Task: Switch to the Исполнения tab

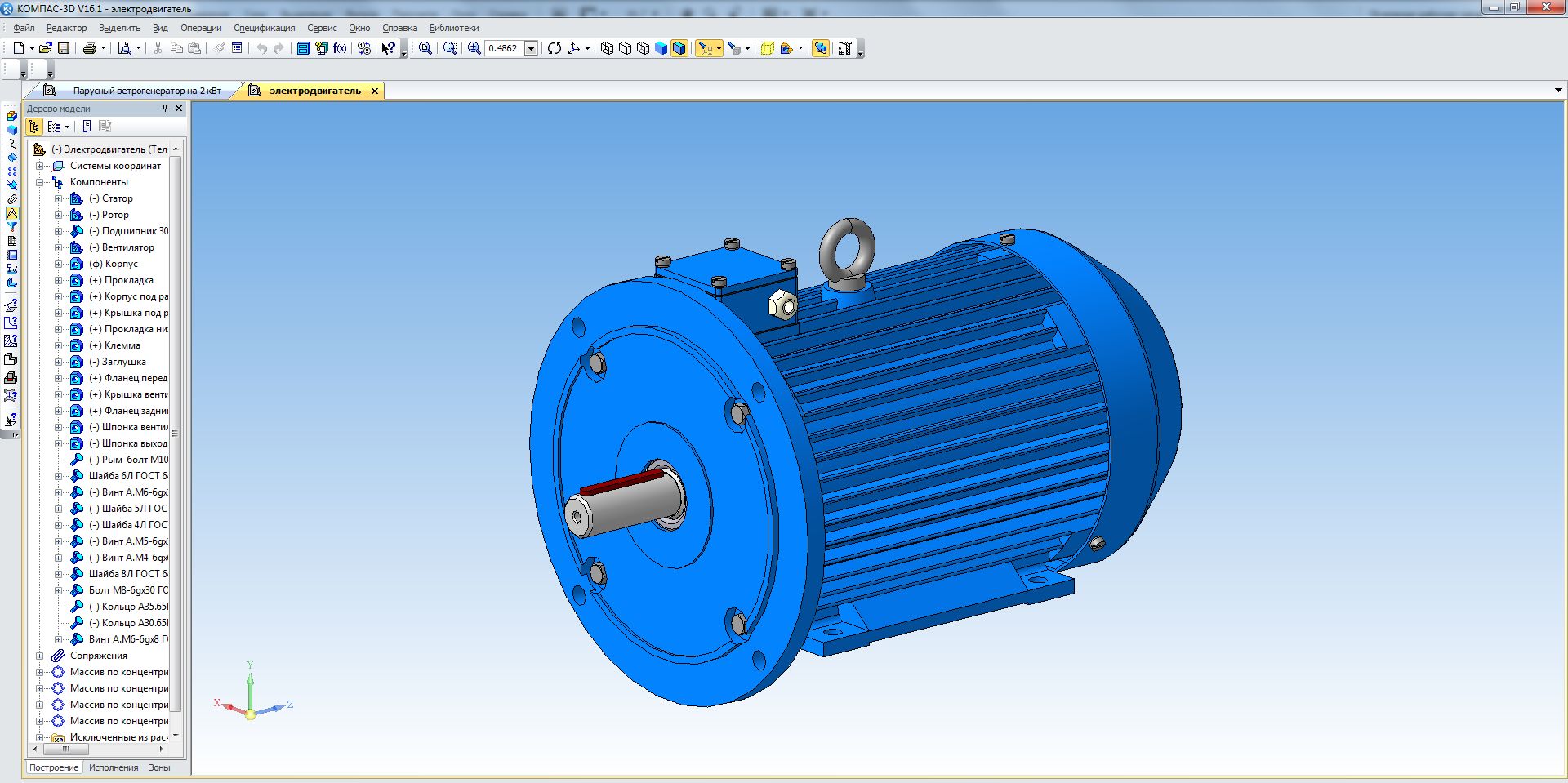Action: tap(114, 767)
